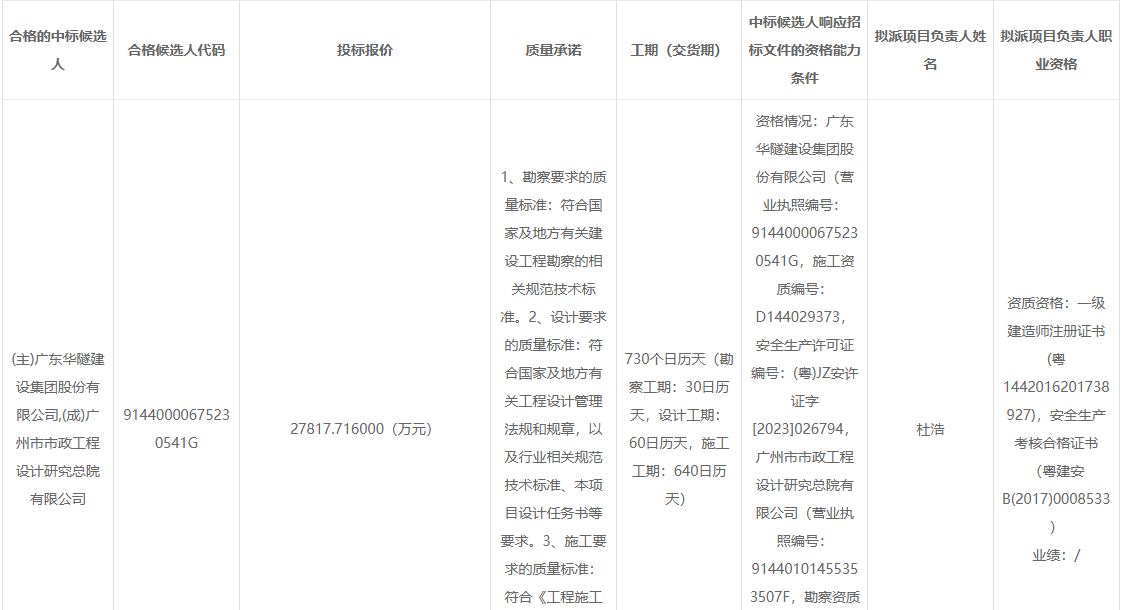Screen dimensions: 1123x610
Task: Select the 拟派项目负责人姓名 column header
Action: (930, 50)
